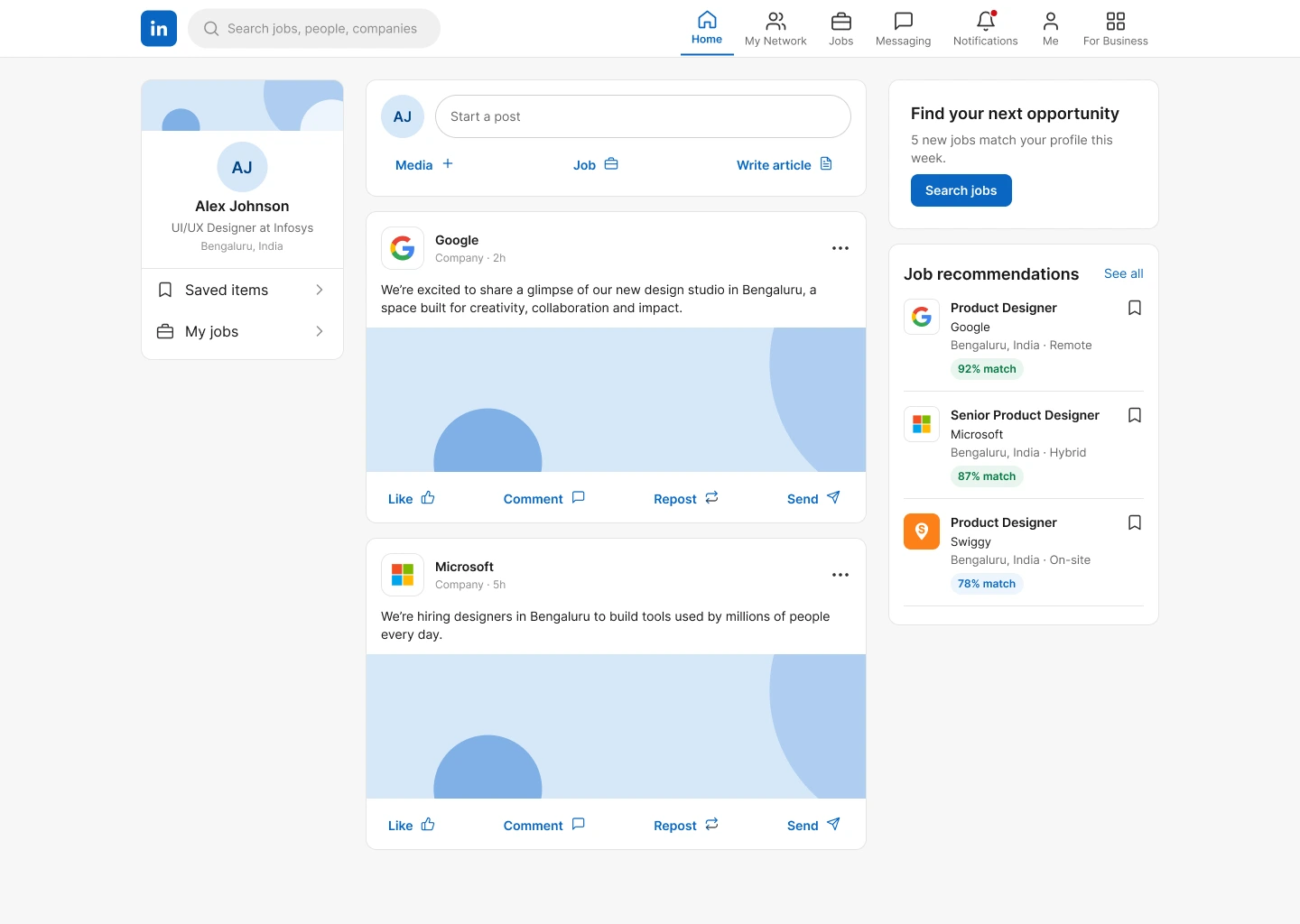Bookmark the Swiggy Product Designer job
Screen dimensions: 1300x924
1135,522
